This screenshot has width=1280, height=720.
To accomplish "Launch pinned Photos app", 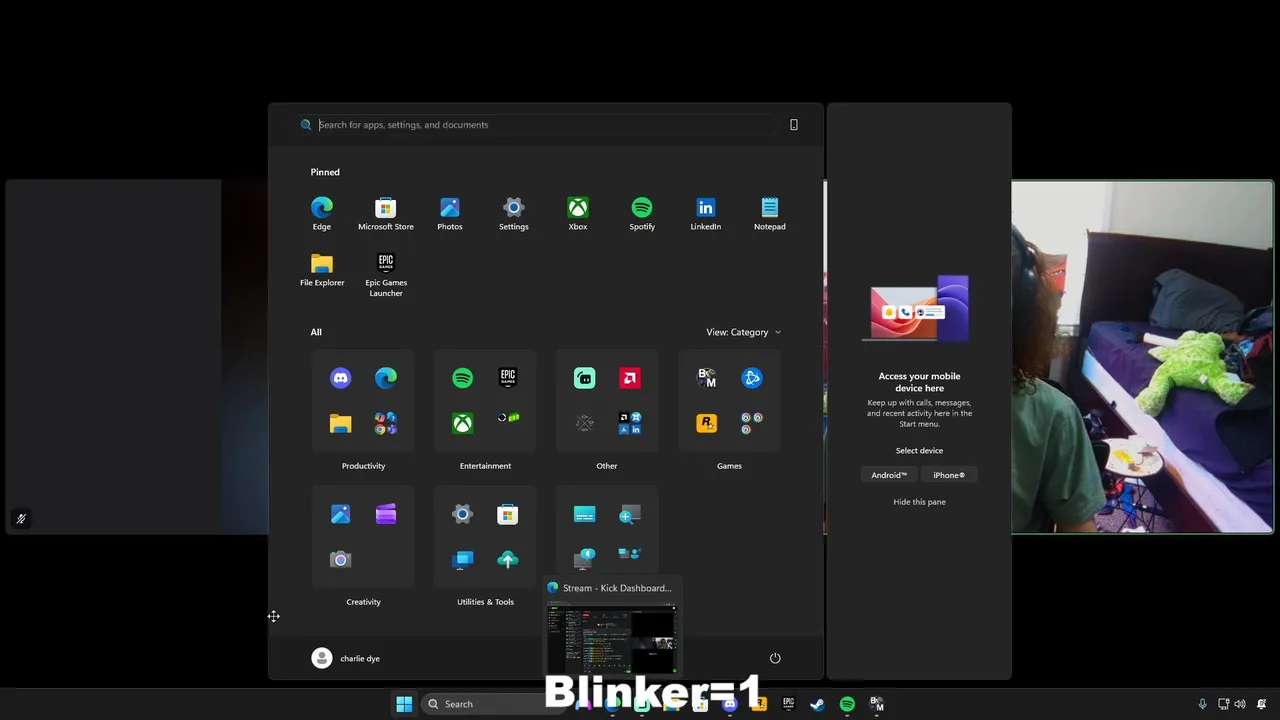I will (449, 213).
